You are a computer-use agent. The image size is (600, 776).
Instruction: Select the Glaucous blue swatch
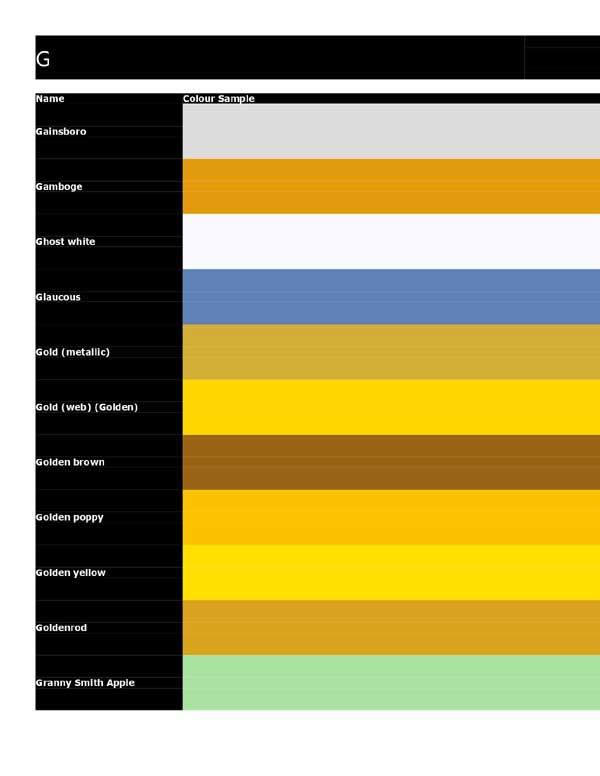391,297
